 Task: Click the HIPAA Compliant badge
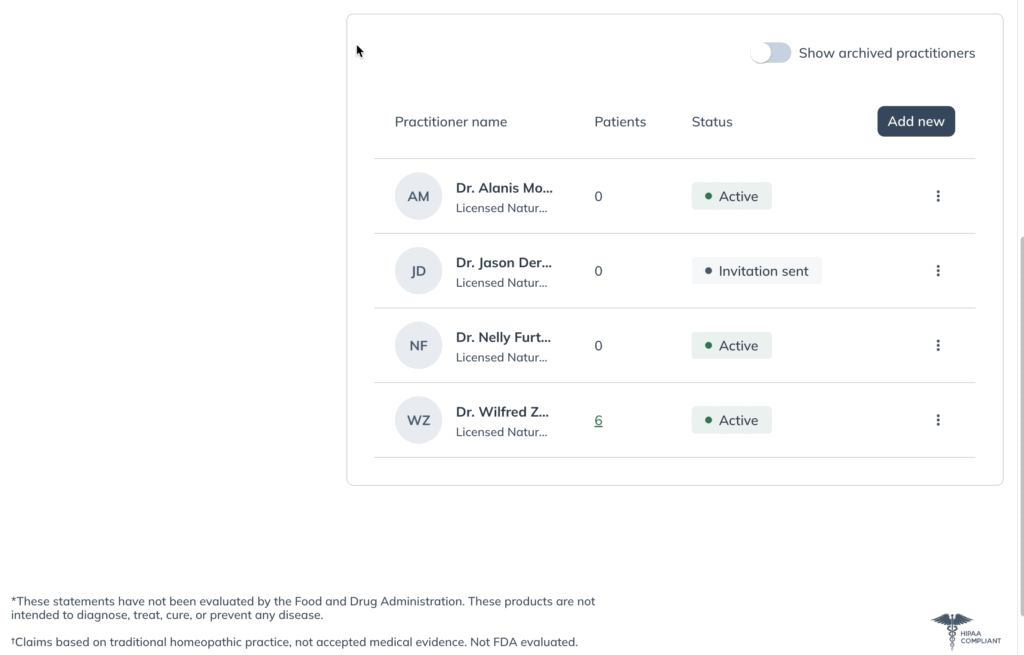pyautogui.click(x=966, y=631)
